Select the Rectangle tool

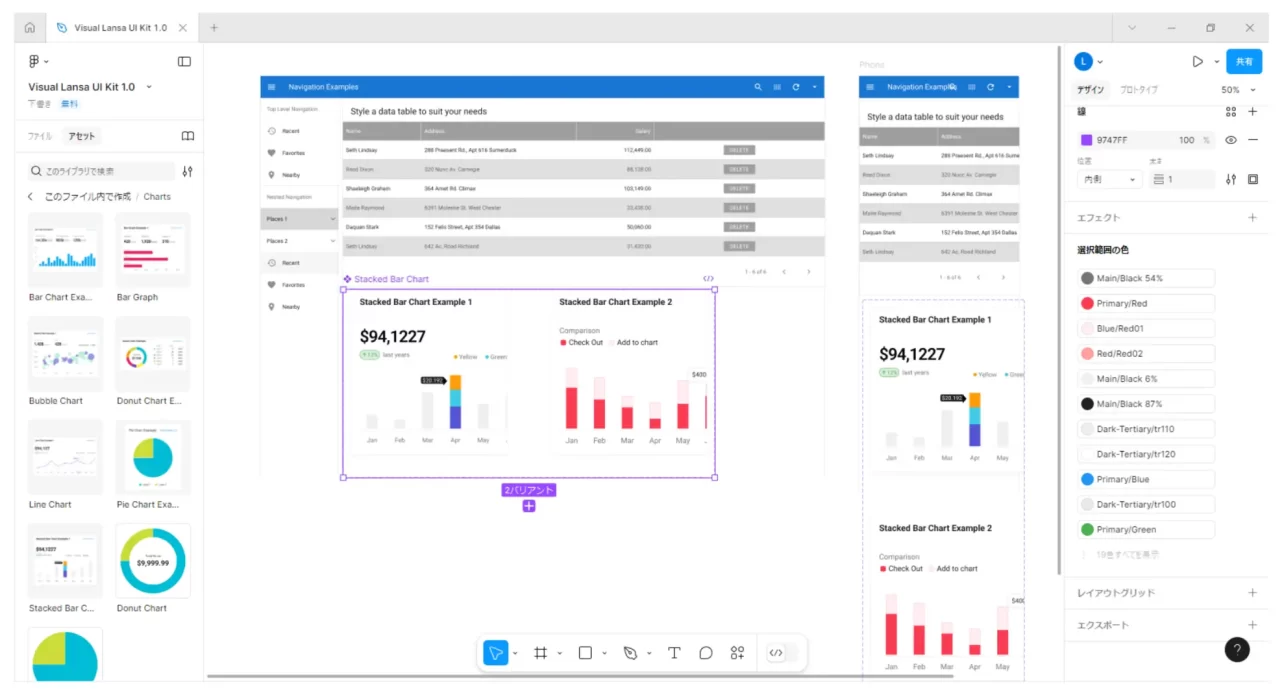point(585,652)
